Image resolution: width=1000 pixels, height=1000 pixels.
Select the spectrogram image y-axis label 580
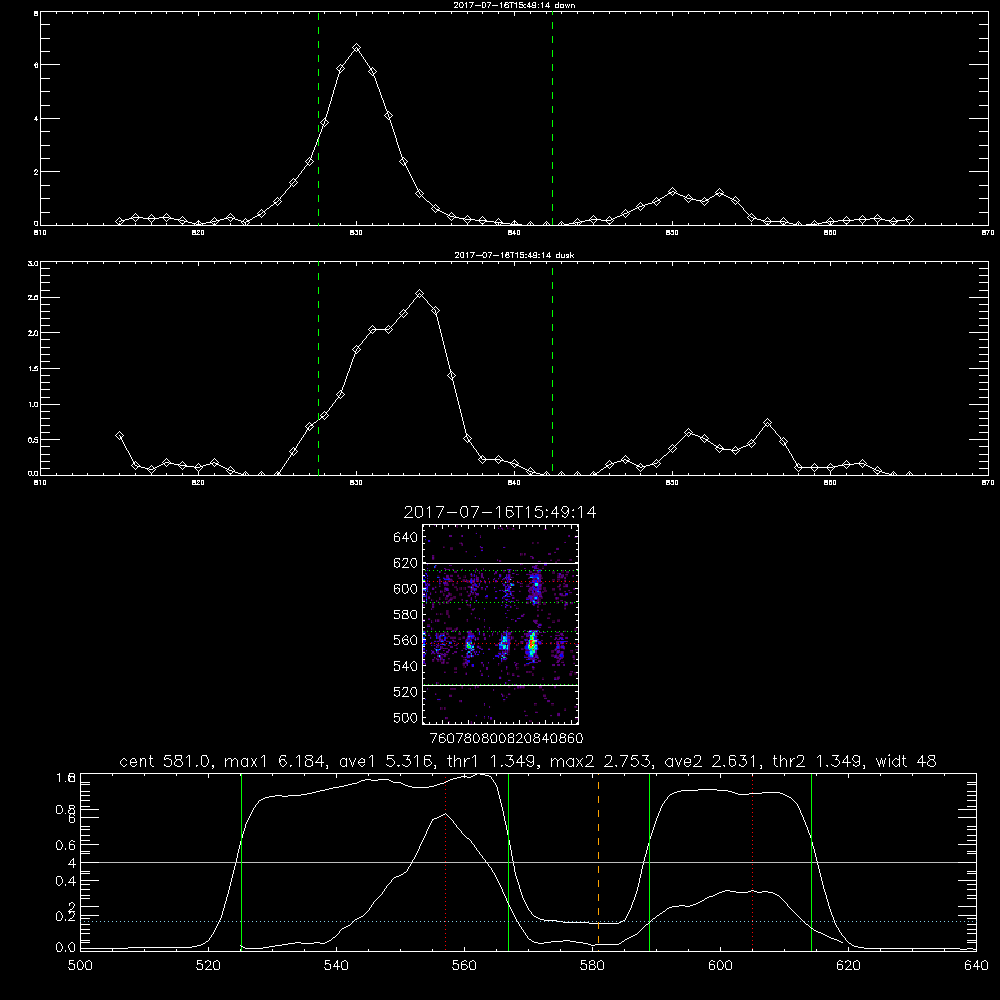click(x=406, y=615)
